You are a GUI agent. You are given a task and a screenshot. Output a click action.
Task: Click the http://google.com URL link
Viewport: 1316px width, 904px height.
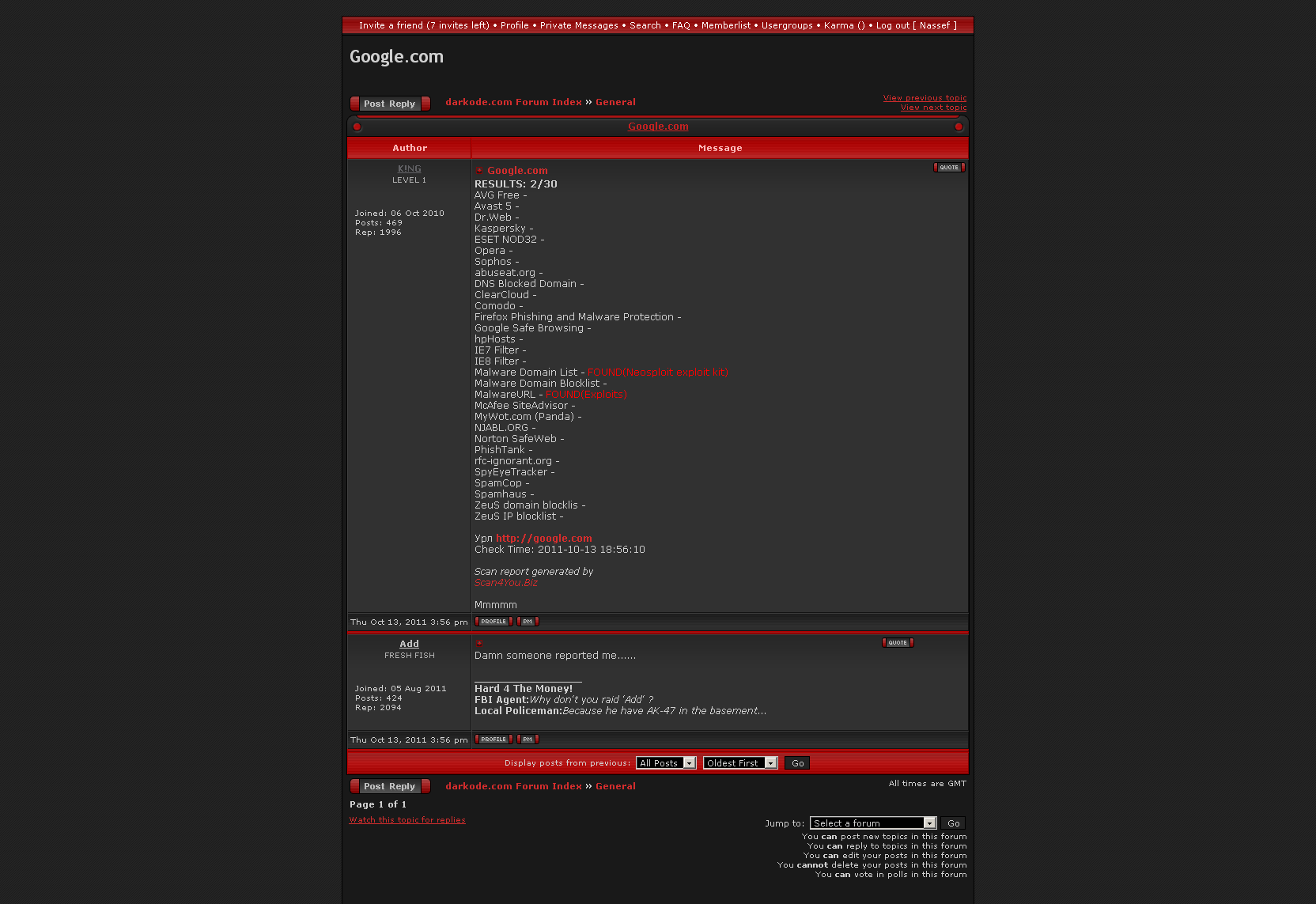[543, 539]
